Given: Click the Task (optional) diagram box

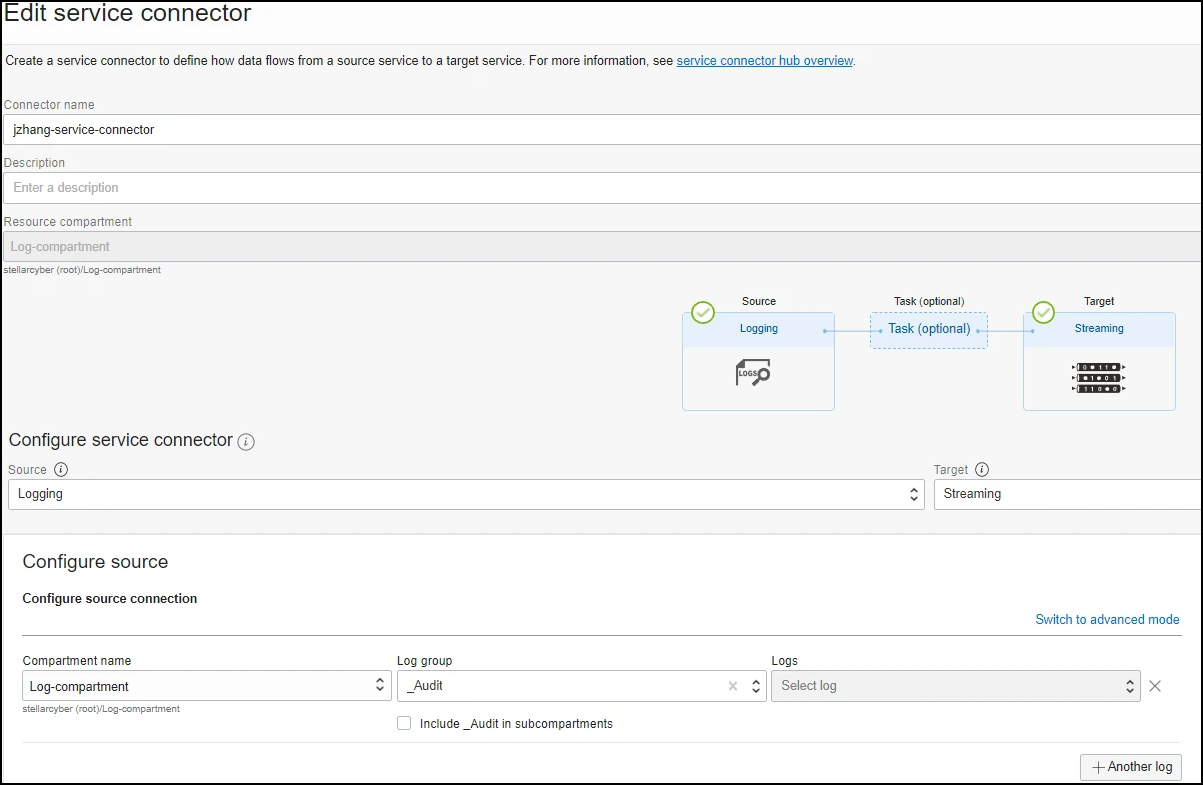Looking at the screenshot, I should [x=928, y=329].
